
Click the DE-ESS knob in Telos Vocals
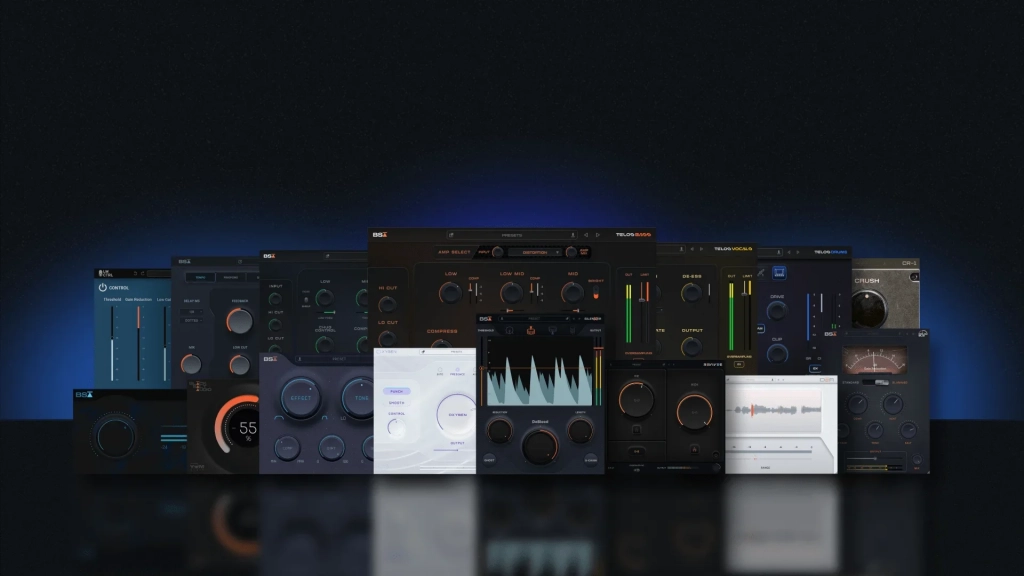click(x=691, y=293)
